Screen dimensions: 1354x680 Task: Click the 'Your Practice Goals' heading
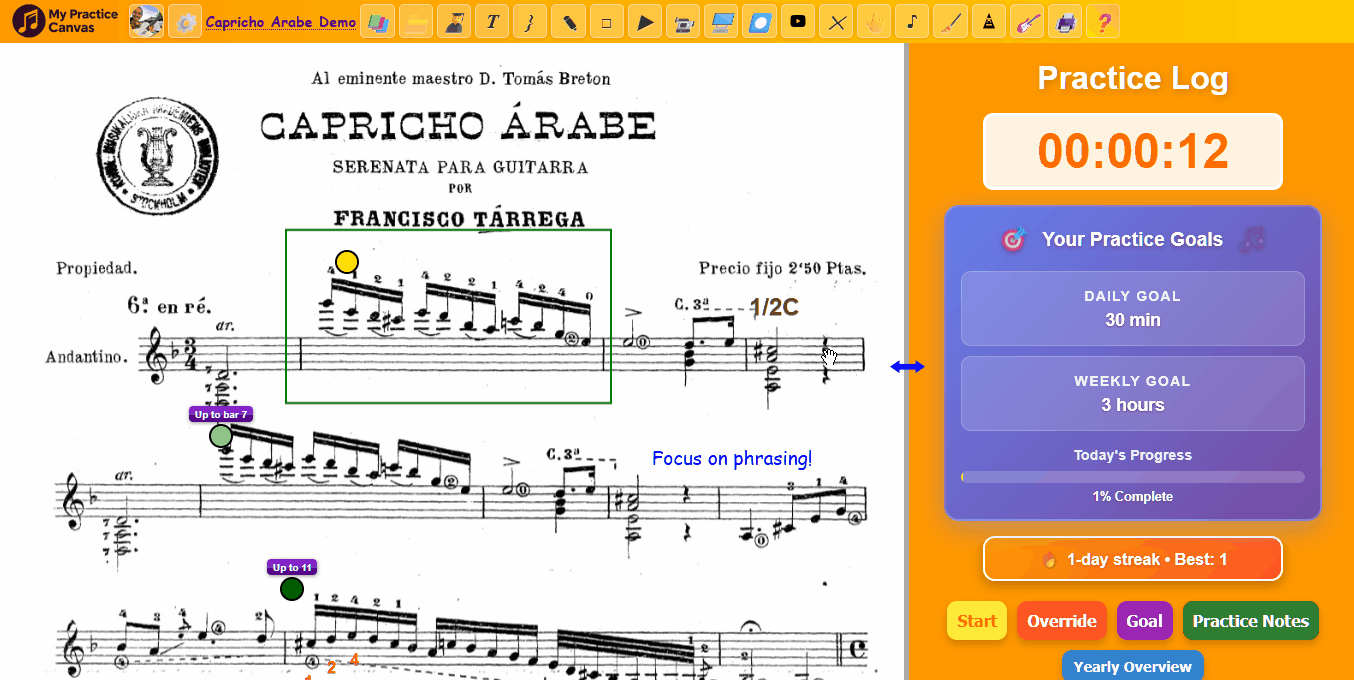point(1132,239)
